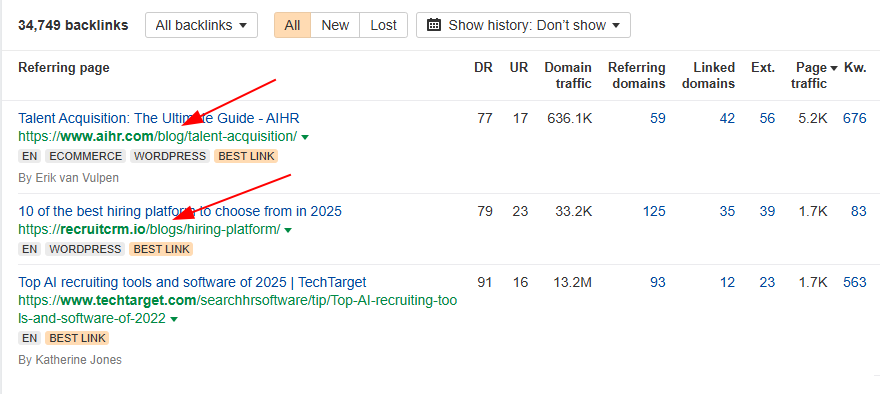The width and height of the screenshot is (880, 394).
Task: Click the Page traffic sort arrow
Action: [x=834, y=68]
